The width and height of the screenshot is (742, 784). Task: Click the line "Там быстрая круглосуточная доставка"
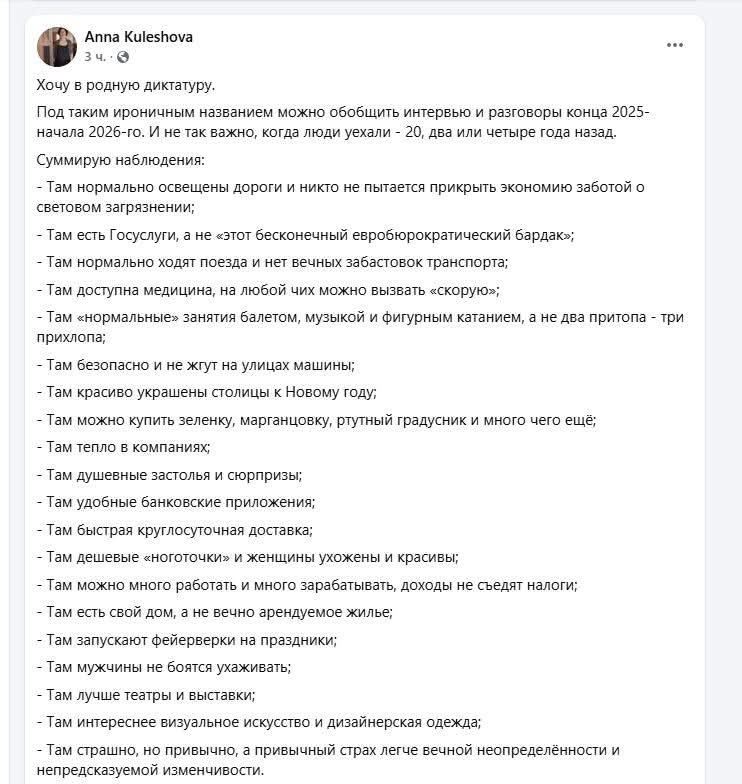click(175, 529)
